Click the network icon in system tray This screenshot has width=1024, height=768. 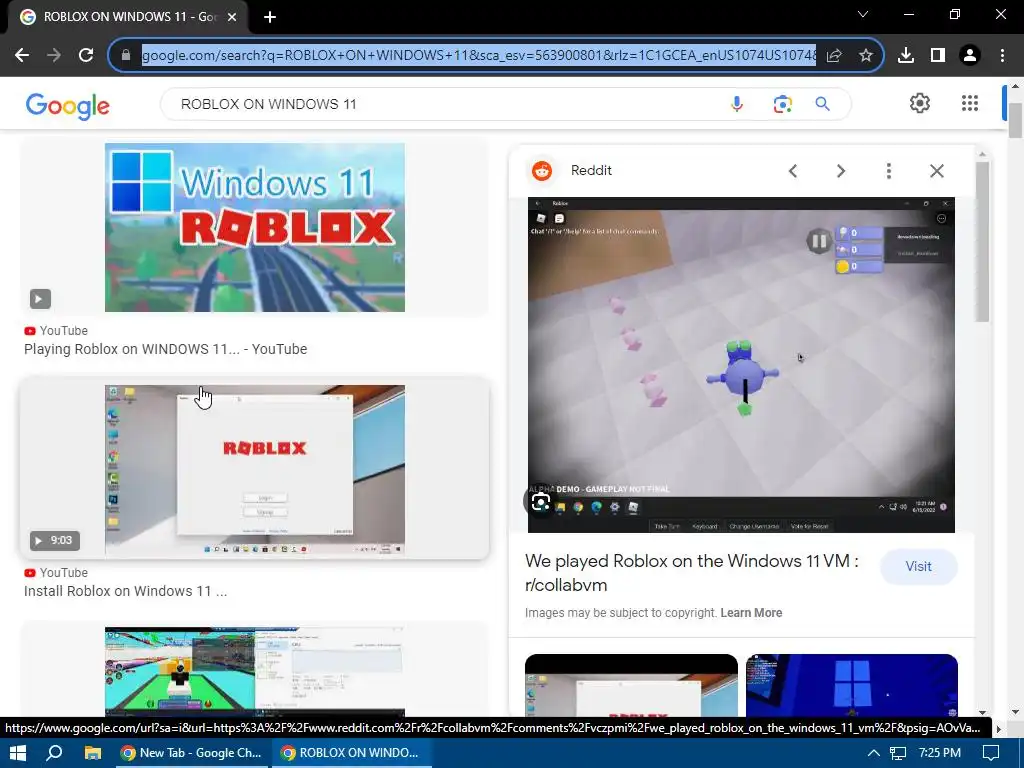(x=898, y=753)
